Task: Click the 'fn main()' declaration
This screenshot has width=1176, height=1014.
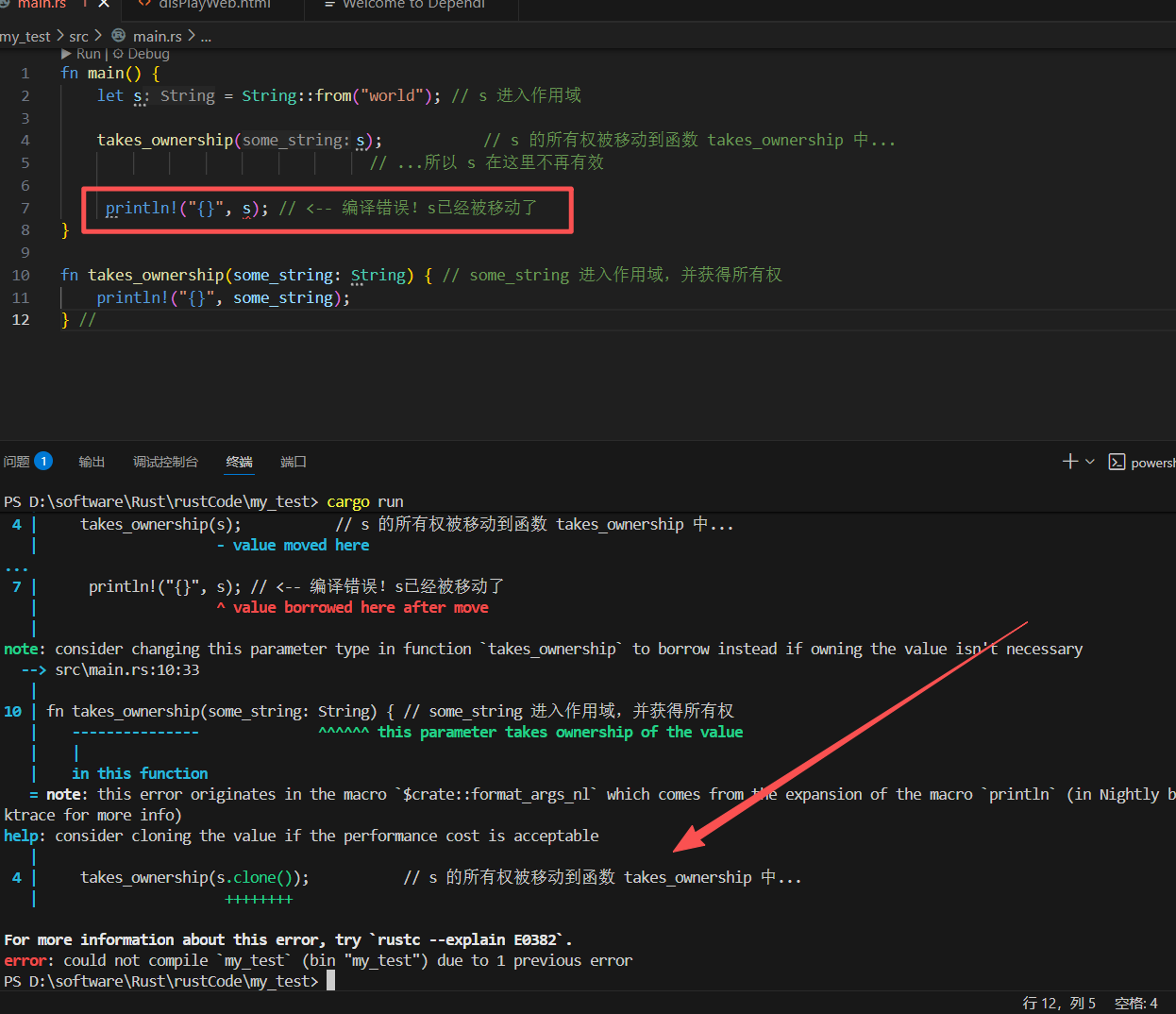Action: point(101,73)
